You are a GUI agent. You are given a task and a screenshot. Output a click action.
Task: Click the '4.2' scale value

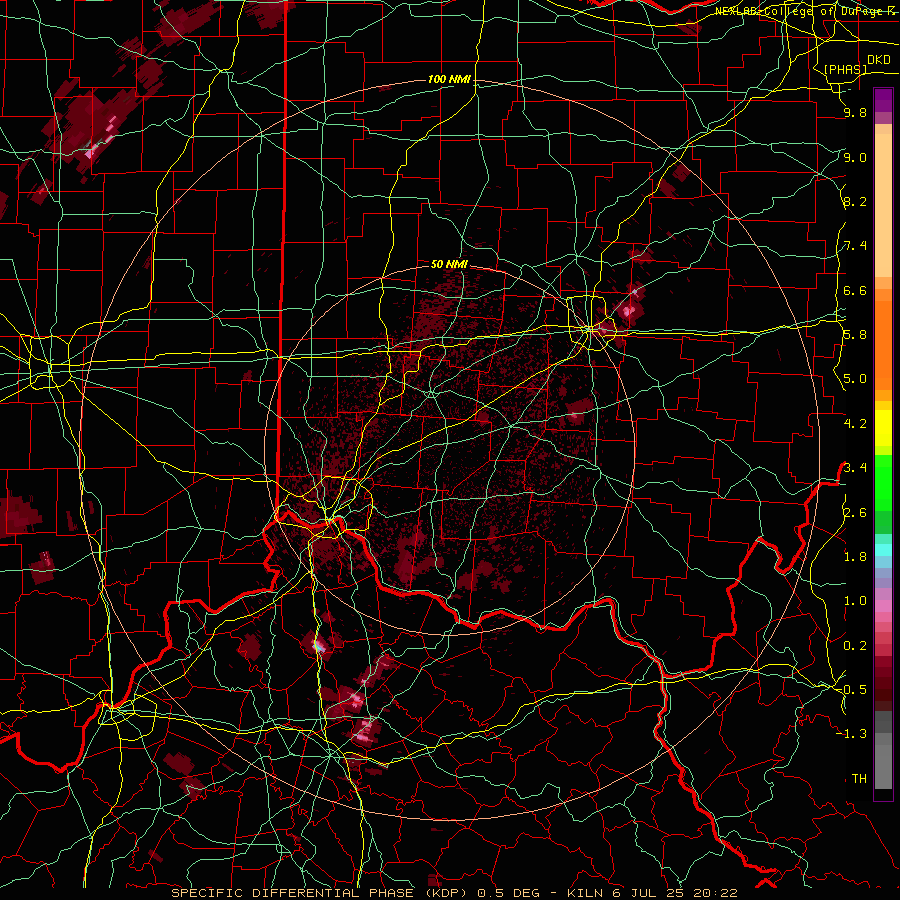(855, 424)
